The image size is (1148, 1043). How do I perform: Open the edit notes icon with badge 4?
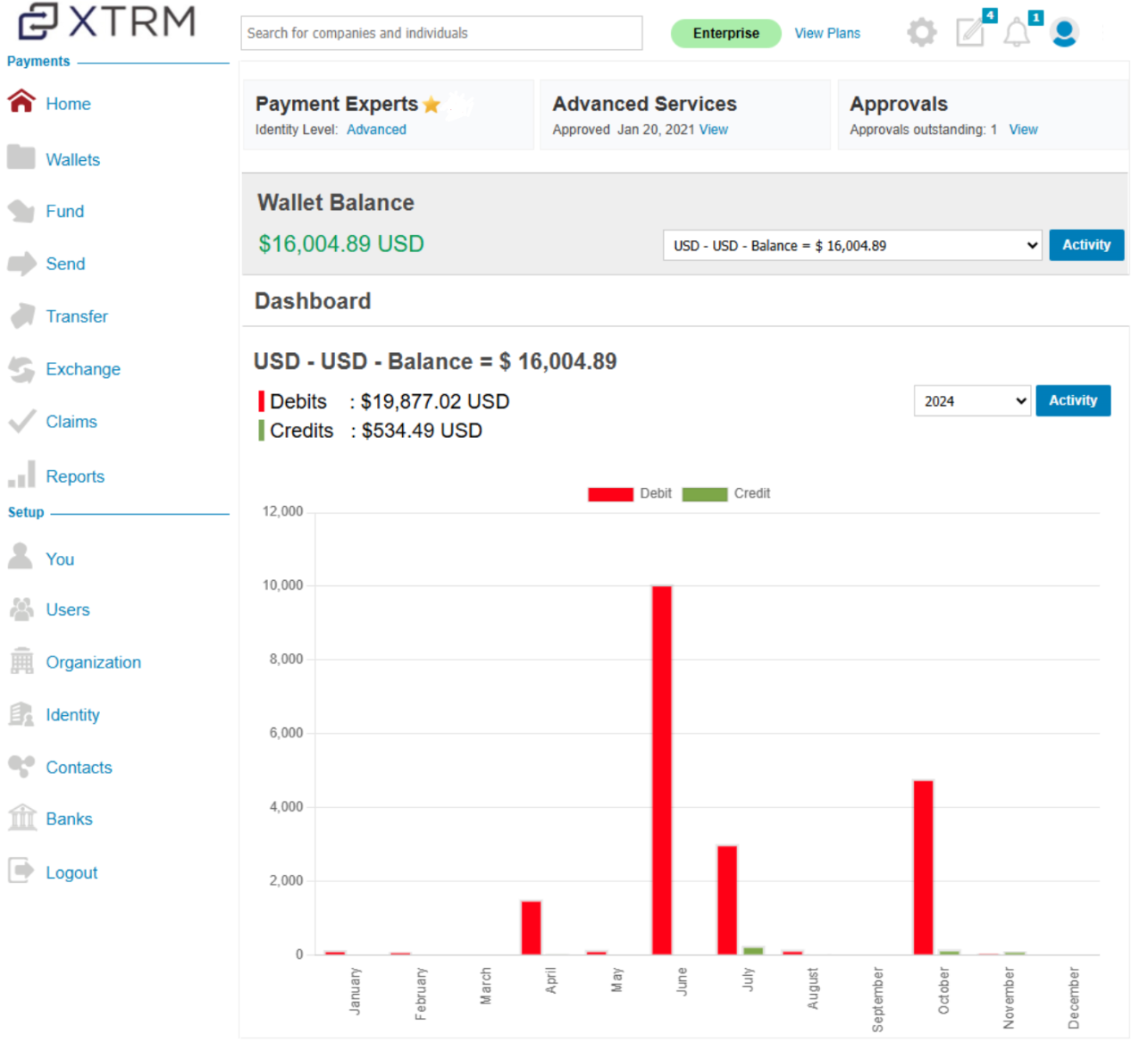971,32
